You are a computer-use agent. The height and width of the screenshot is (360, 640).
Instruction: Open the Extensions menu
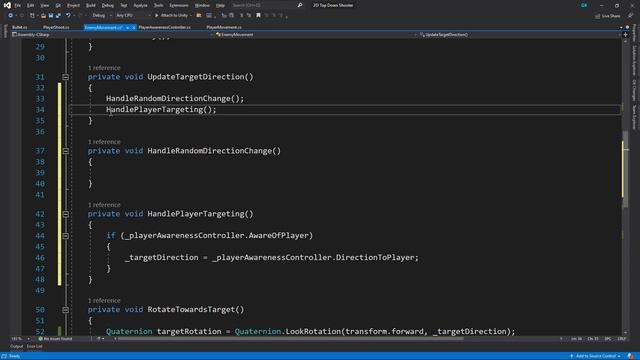pyautogui.click(x=179, y=5)
